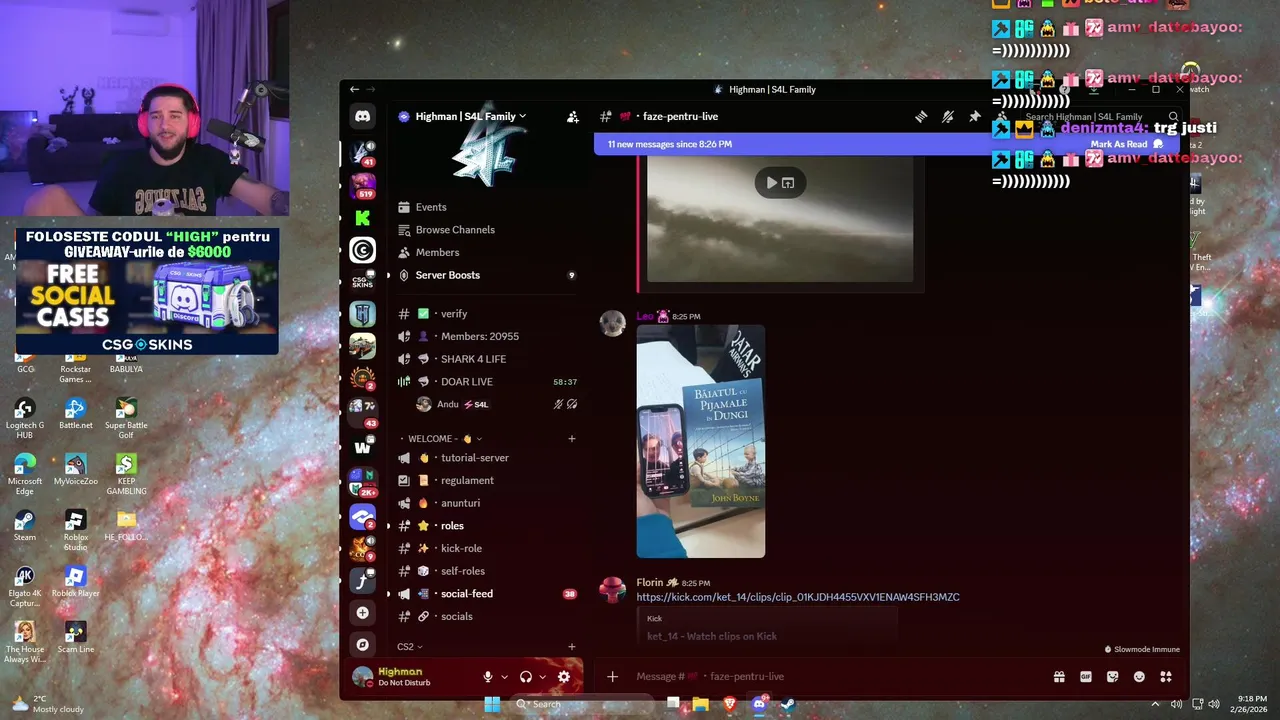Mute microphone in user panel
This screenshot has width=1280, height=720.
[x=488, y=677]
